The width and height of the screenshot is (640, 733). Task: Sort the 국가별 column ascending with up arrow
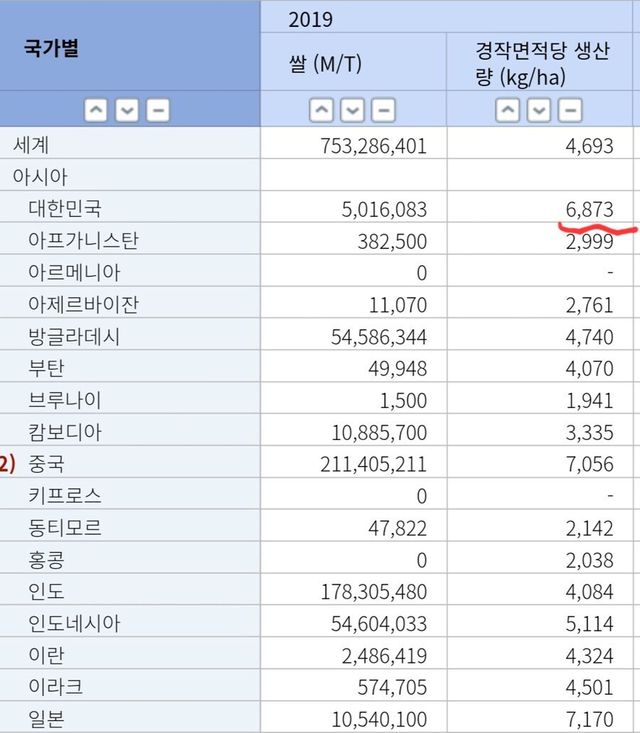pos(96,110)
